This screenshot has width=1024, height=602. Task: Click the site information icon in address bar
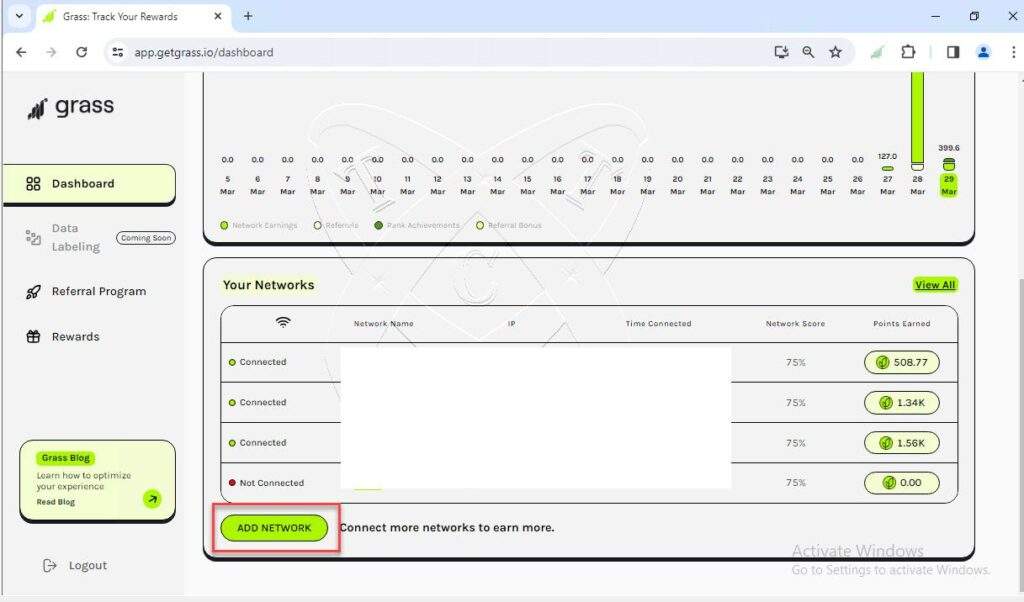pyautogui.click(x=118, y=52)
